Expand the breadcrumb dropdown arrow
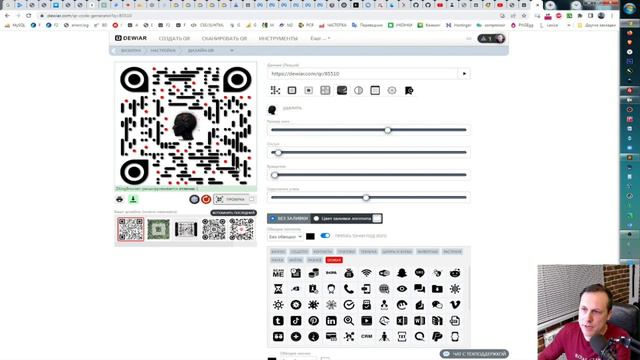This screenshot has height=360, width=640. tap(231, 51)
